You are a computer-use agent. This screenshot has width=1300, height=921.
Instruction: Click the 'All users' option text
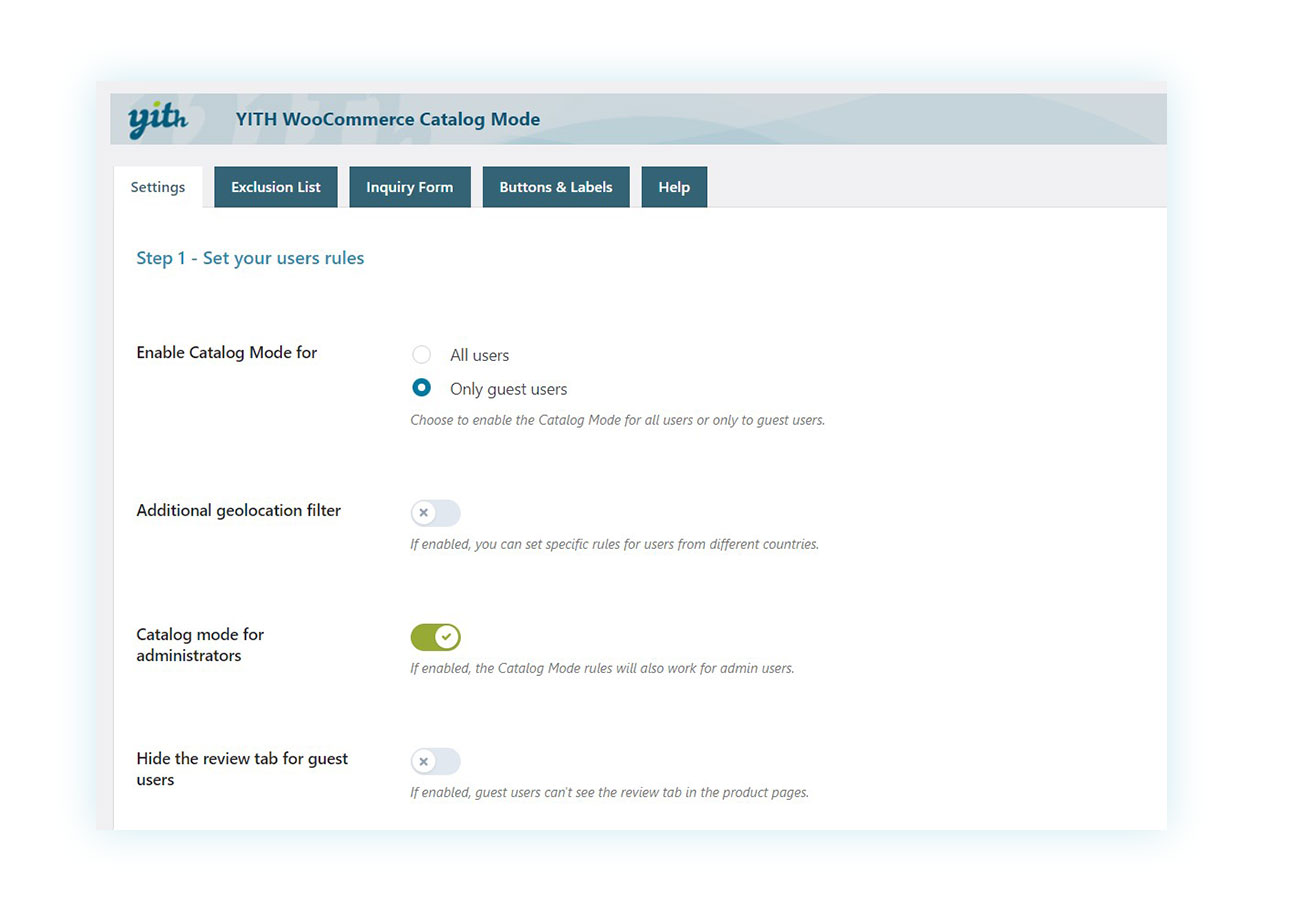pos(479,355)
